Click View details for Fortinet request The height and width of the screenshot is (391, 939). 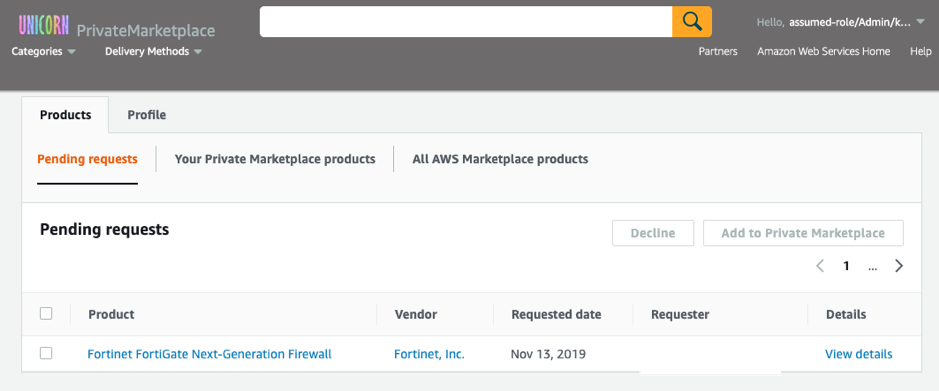(x=859, y=354)
